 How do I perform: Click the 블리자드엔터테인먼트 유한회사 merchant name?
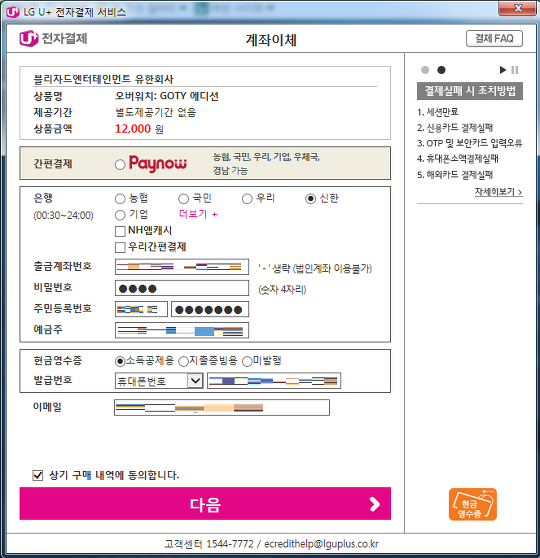point(103,79)
